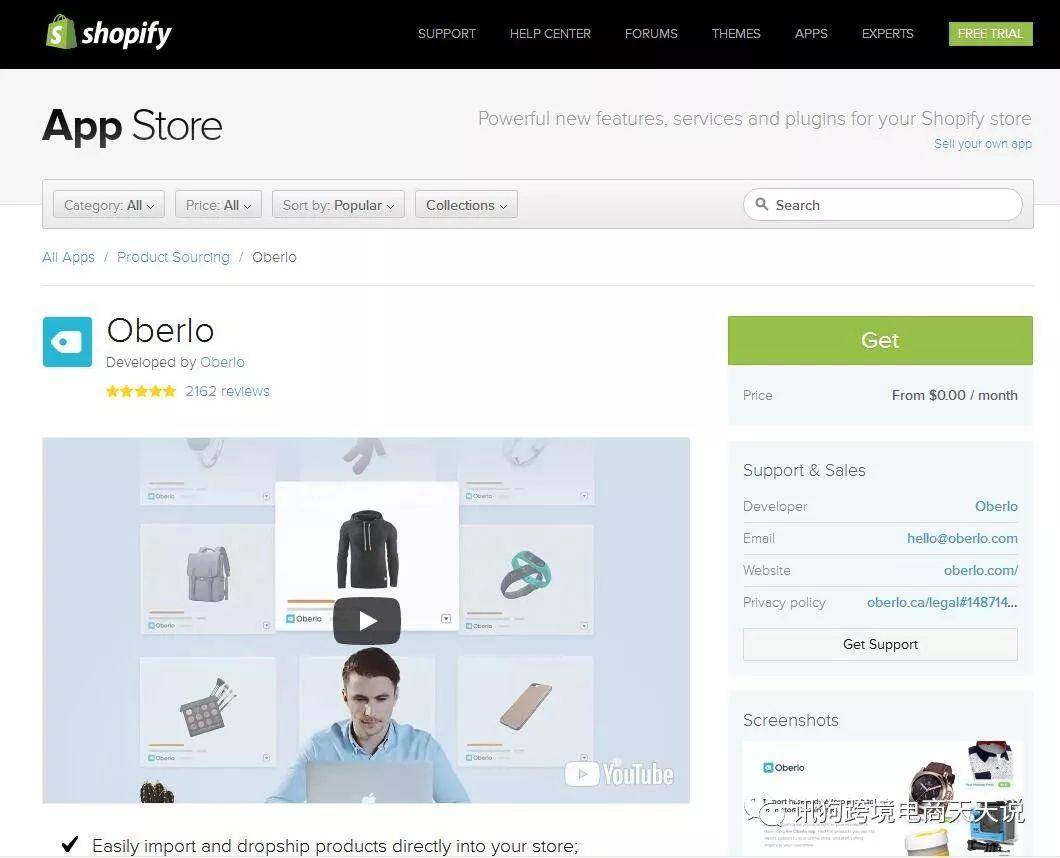This screenshot has height=858, width=1060.
Task: Open the Category: All dropdown
Action: pyautogui.click(x=109, y=205)
